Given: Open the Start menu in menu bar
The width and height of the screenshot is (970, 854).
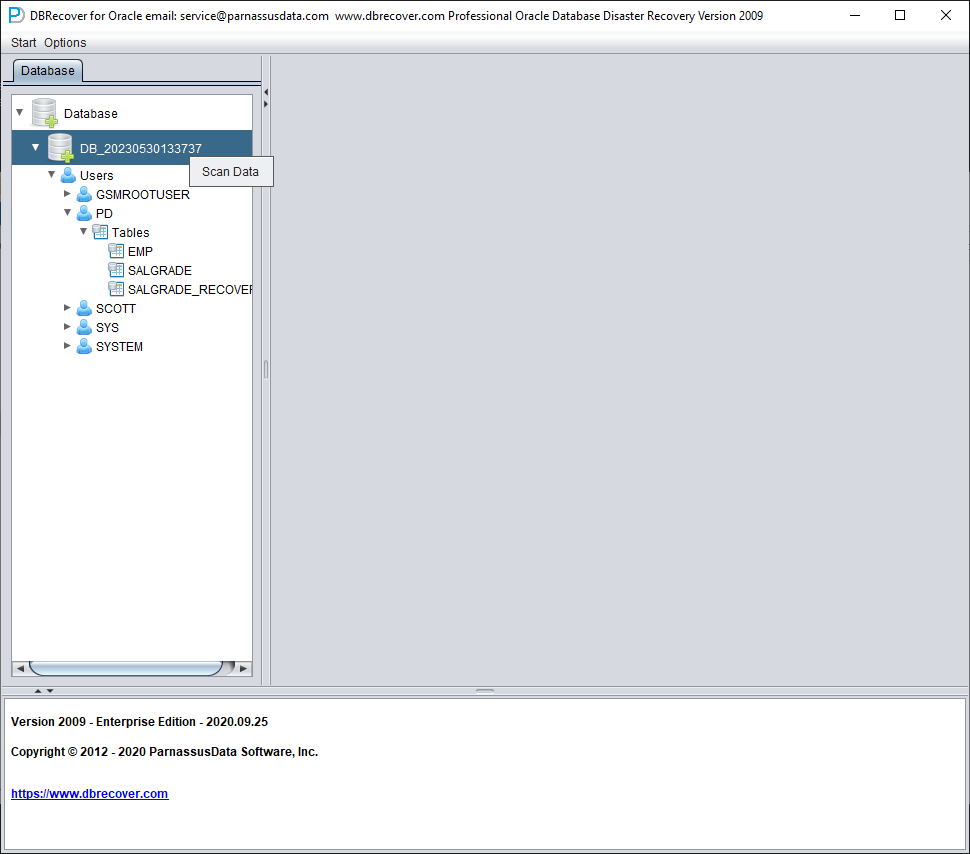Looking at the screenshot, I should point(24,43).
